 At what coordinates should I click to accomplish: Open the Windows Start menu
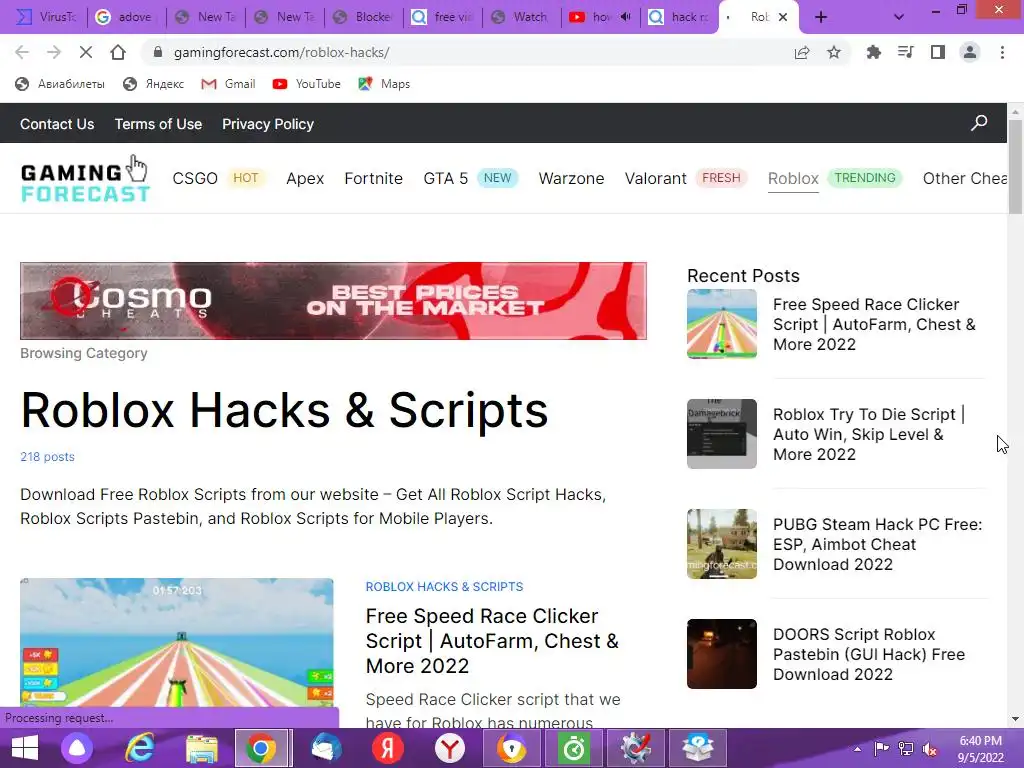[x=25, y=748]
